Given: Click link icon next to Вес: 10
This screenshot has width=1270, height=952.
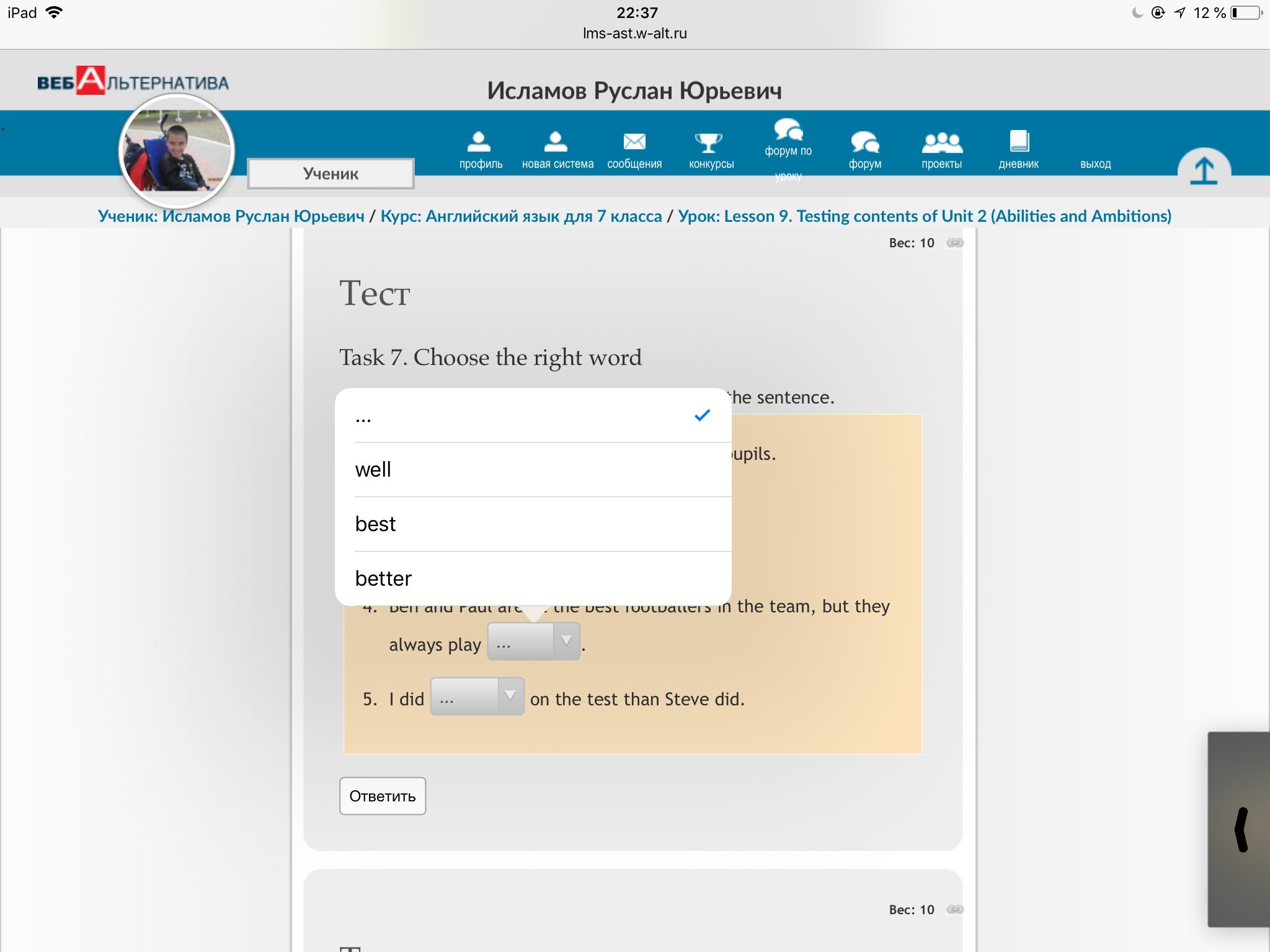Looking at the screenshot, I should tap(955, 243).
